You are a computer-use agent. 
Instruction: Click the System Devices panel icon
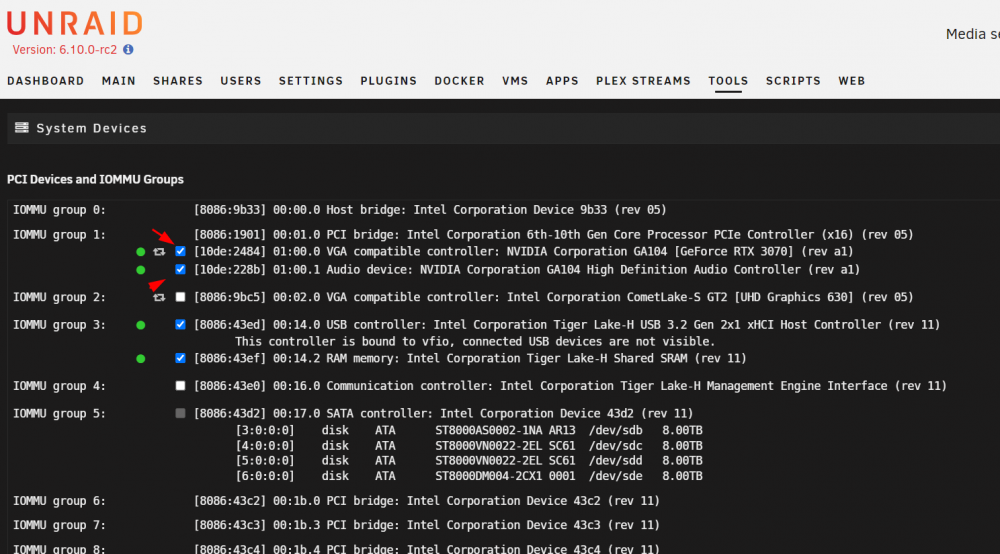click(22, 128)
